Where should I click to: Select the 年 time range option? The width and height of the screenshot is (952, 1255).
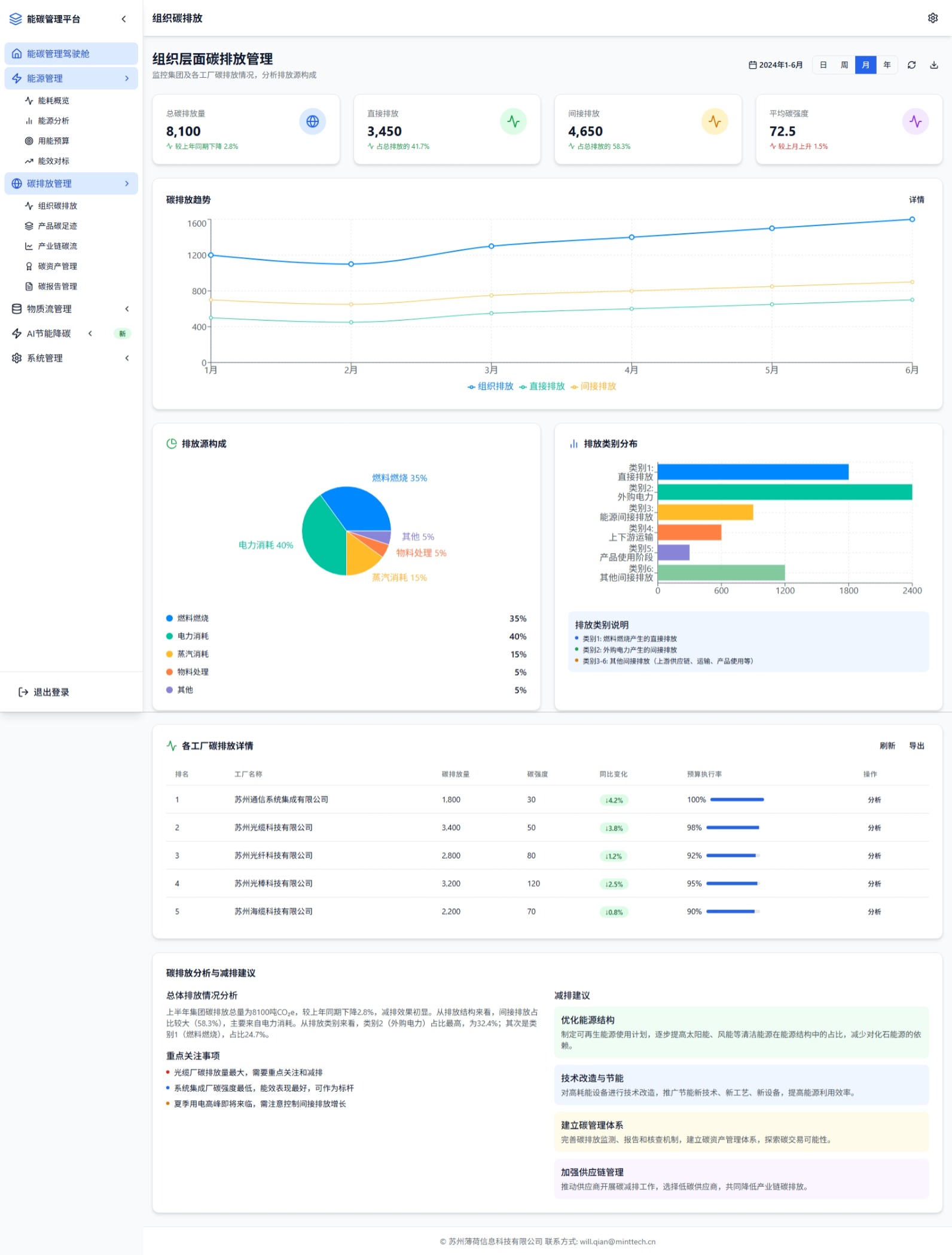(x=887, y=65)
